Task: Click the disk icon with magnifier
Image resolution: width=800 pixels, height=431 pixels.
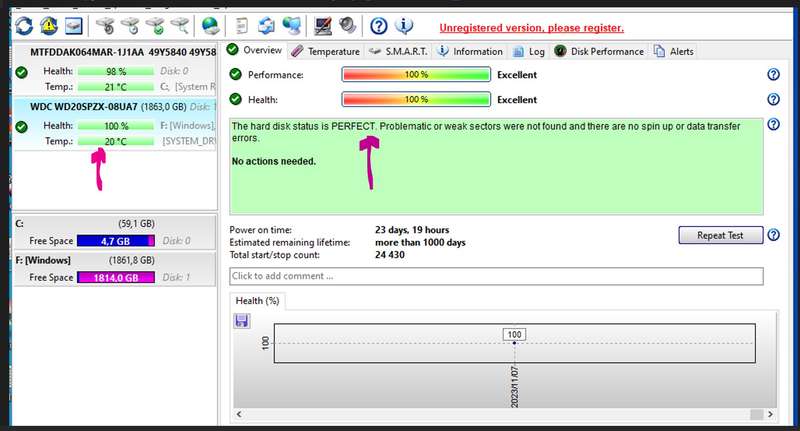Action: point(180,26)
